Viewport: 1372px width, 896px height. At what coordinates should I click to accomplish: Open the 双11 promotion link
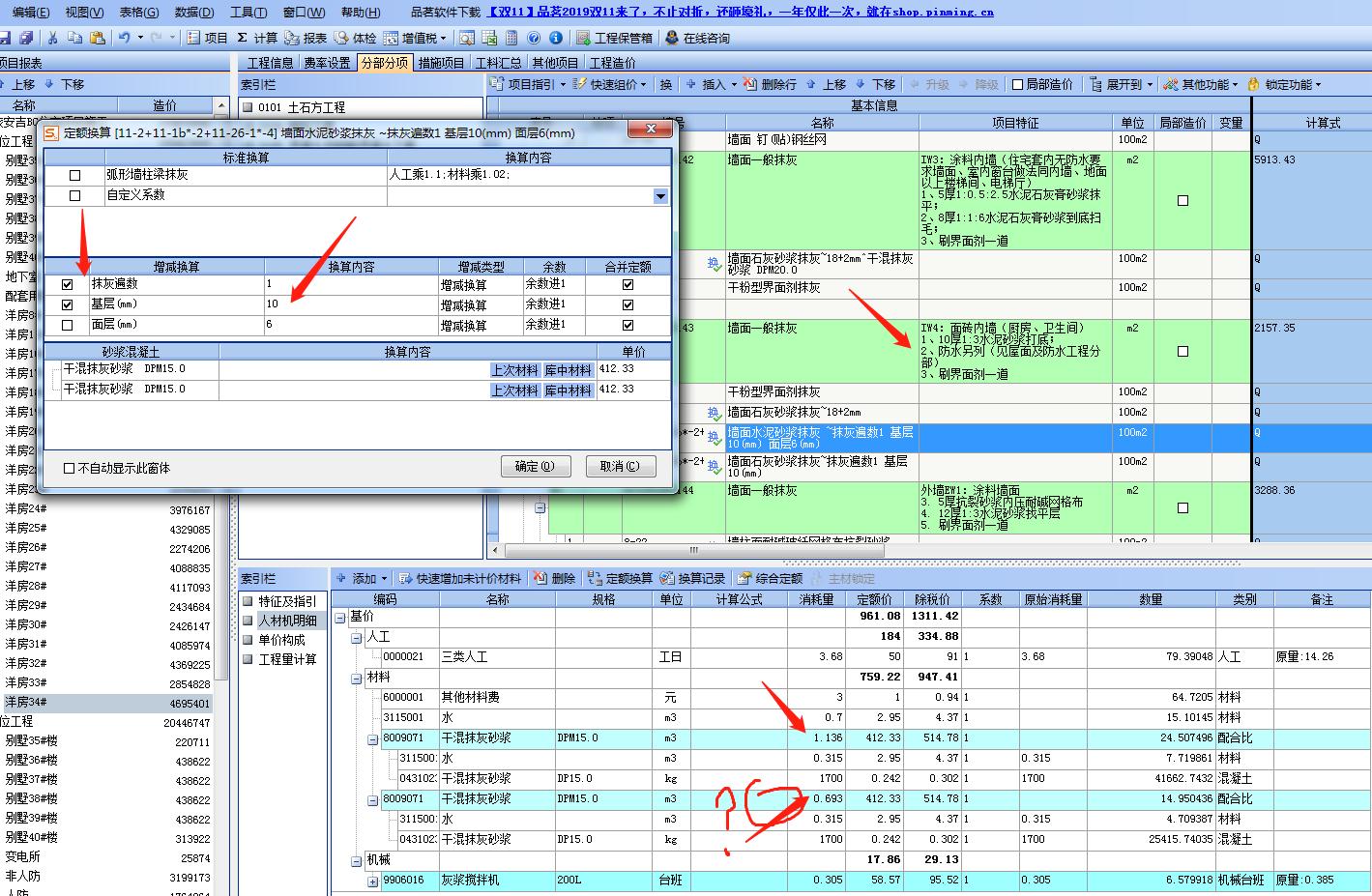739,13
